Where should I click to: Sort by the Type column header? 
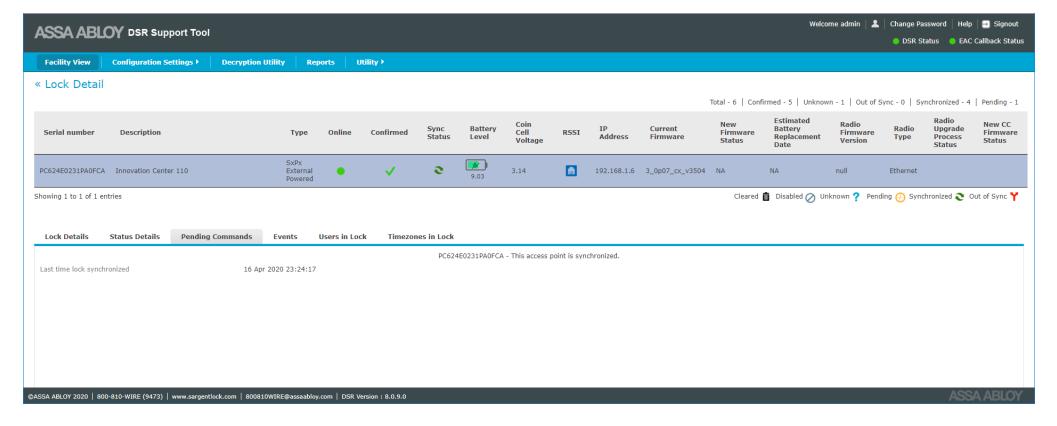click(x=299, y=132)
